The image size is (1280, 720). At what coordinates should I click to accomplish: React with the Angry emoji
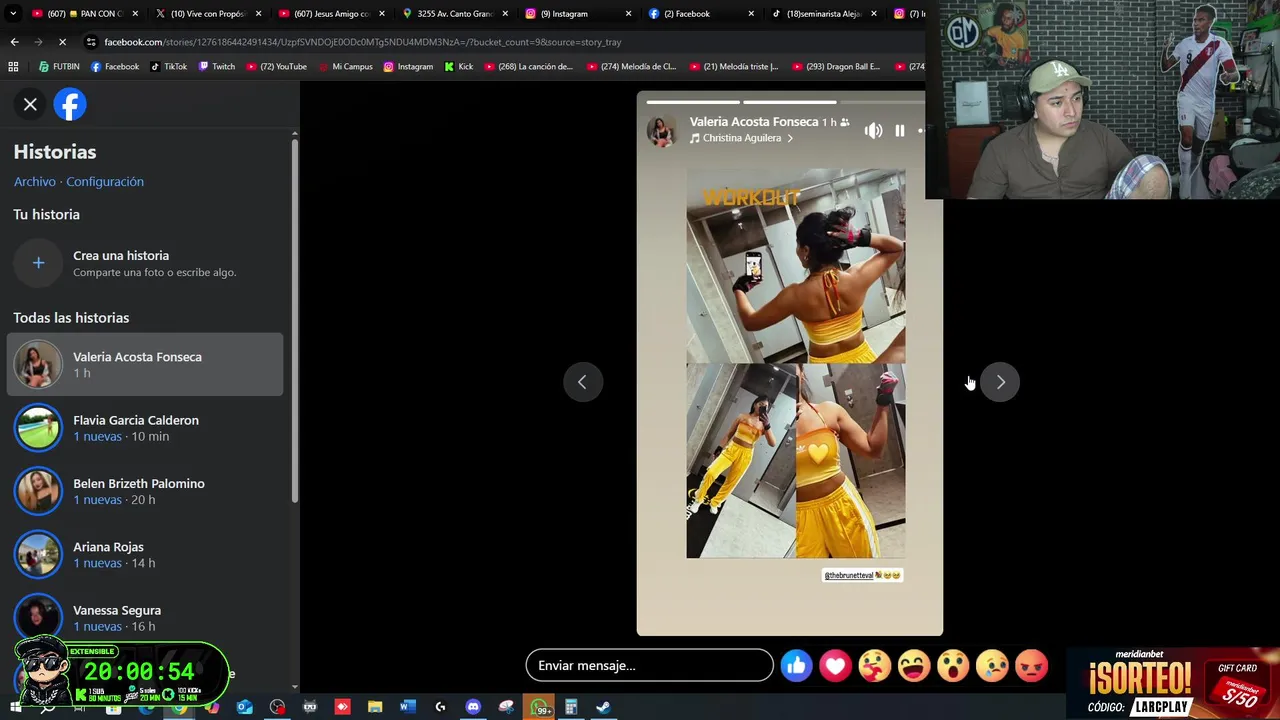point(1031,666)
